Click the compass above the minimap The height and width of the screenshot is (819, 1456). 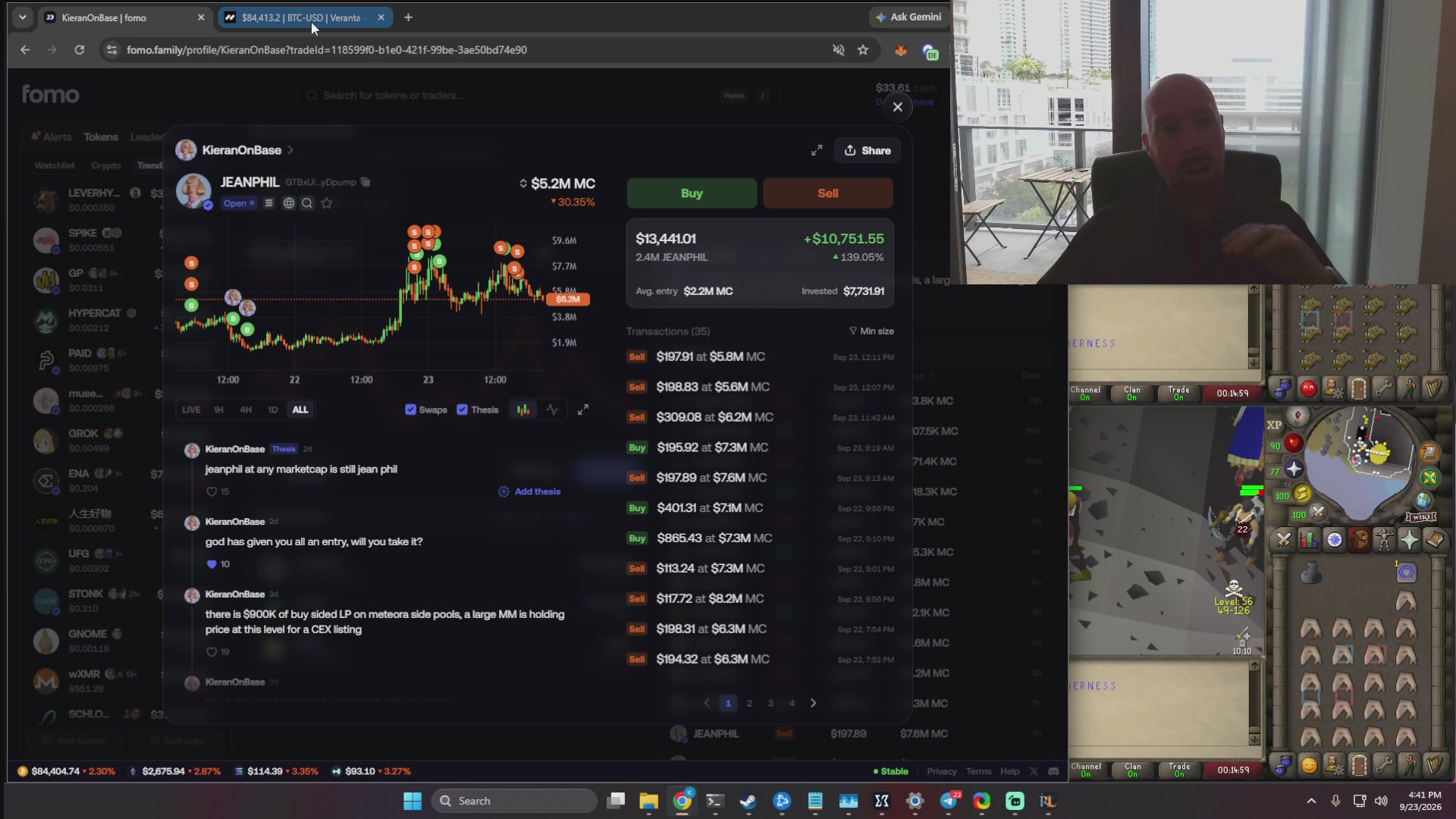[1298, 416]
